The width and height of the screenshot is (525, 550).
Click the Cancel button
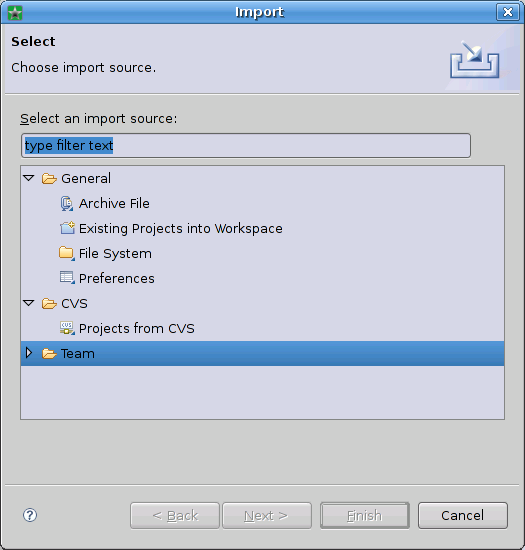(463, 515)
